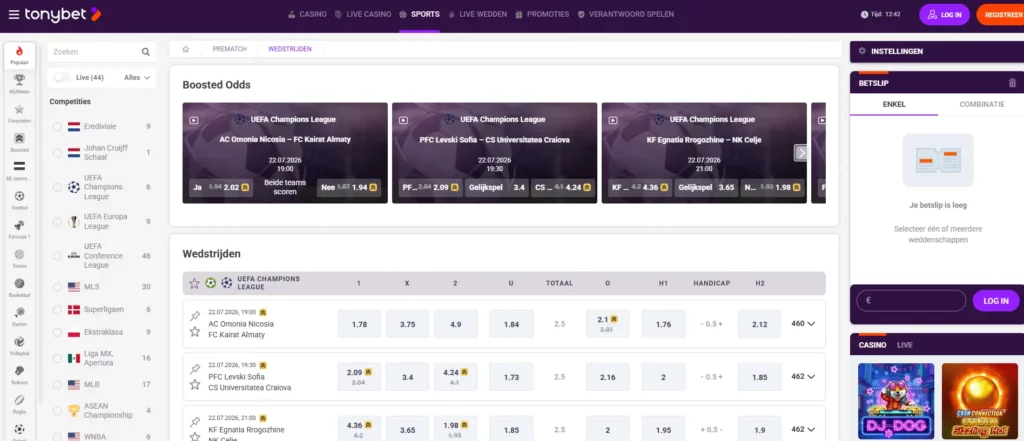Image resolution: width=1024 pixels, height=441 pixels.
Task: Open Favorieten star in the sidebar
Action: 19,113
